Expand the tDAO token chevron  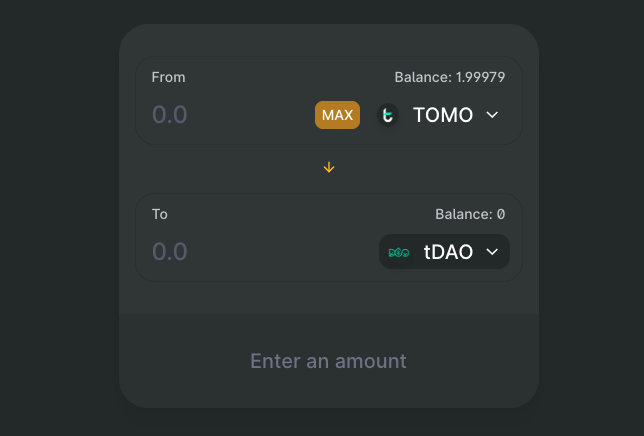(x=492, y=252)
